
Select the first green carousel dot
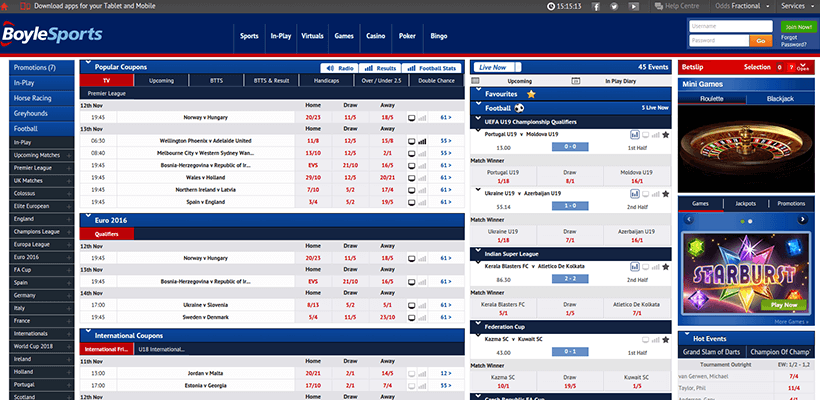click(743, 222)
